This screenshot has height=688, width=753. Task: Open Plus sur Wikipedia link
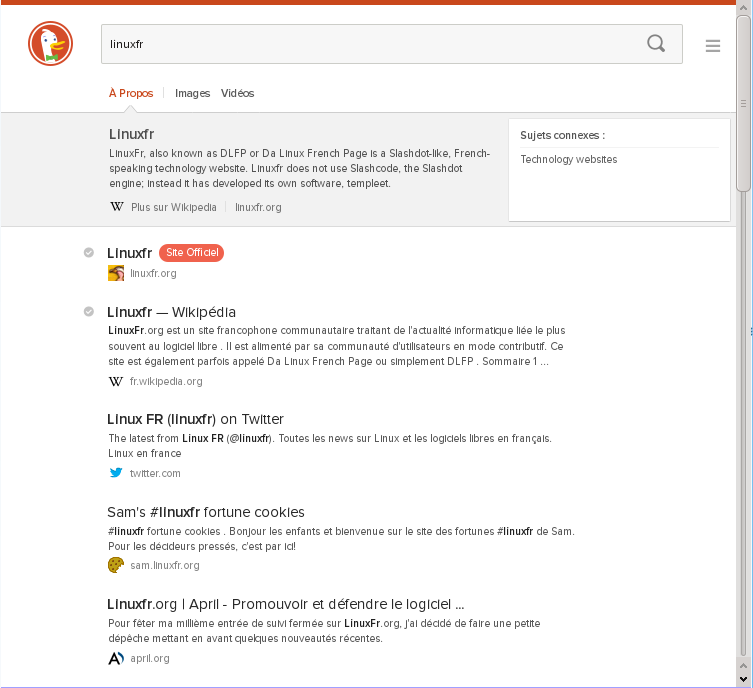point(173,207)
